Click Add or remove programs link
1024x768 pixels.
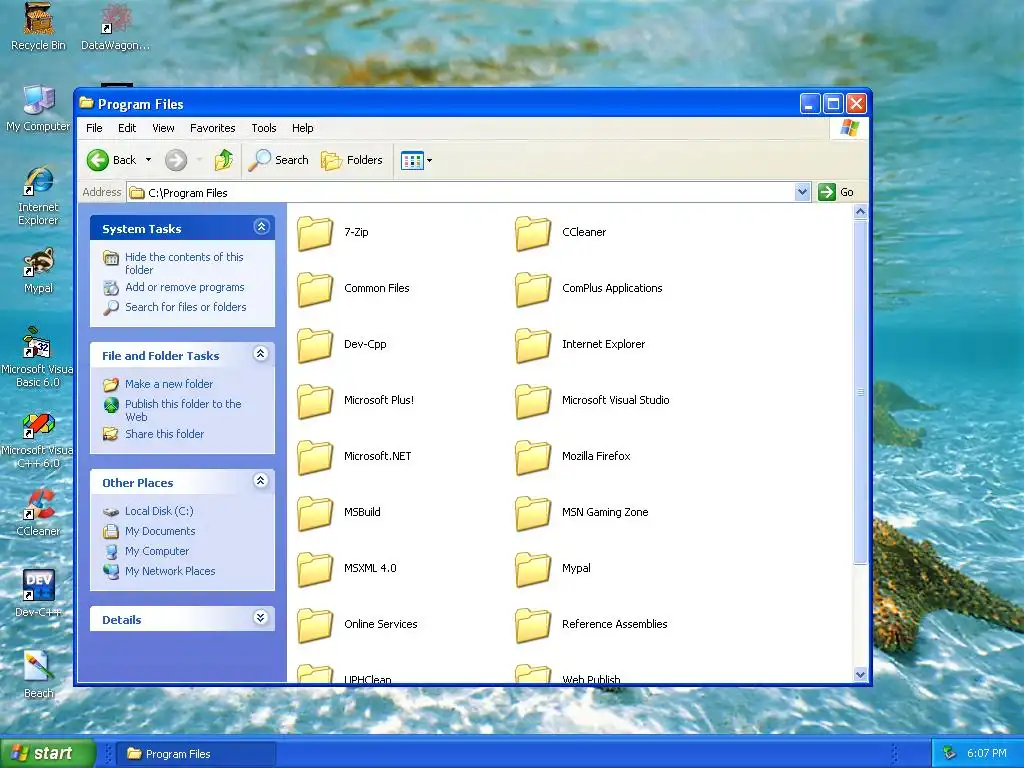click(x=185, y=287)
